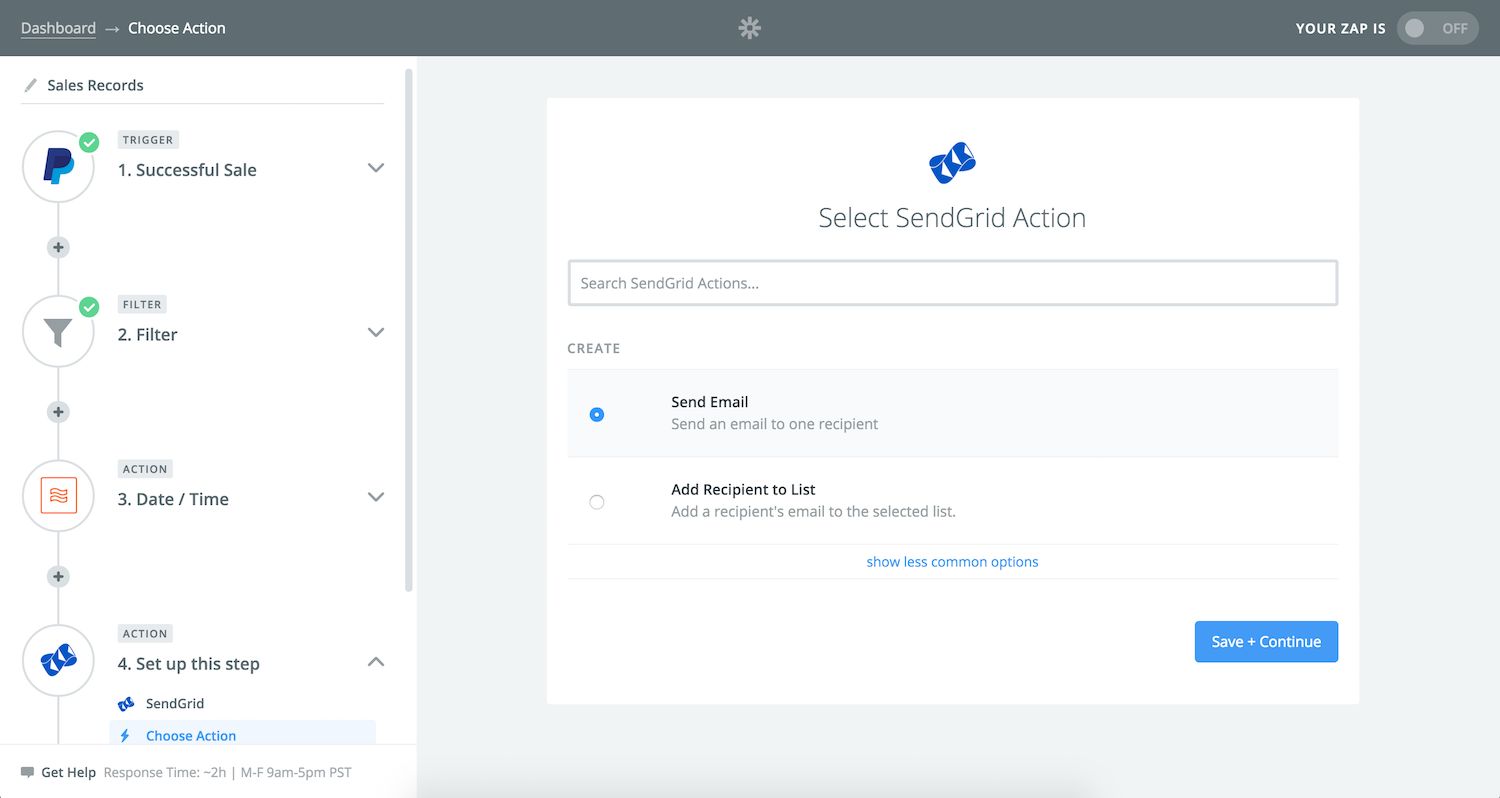Click the Save + Continue button
This screenshot has width=1500, height=798.
1266,642
